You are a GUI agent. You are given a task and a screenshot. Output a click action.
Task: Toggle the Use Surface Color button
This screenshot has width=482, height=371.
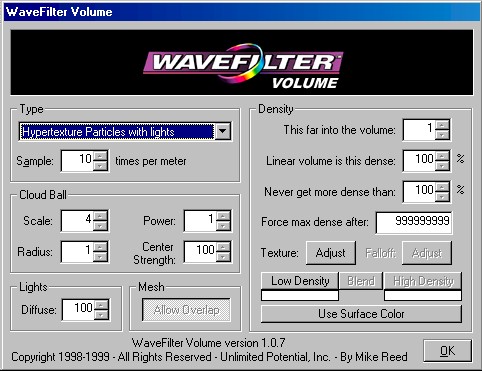click(x=361, y=314)
